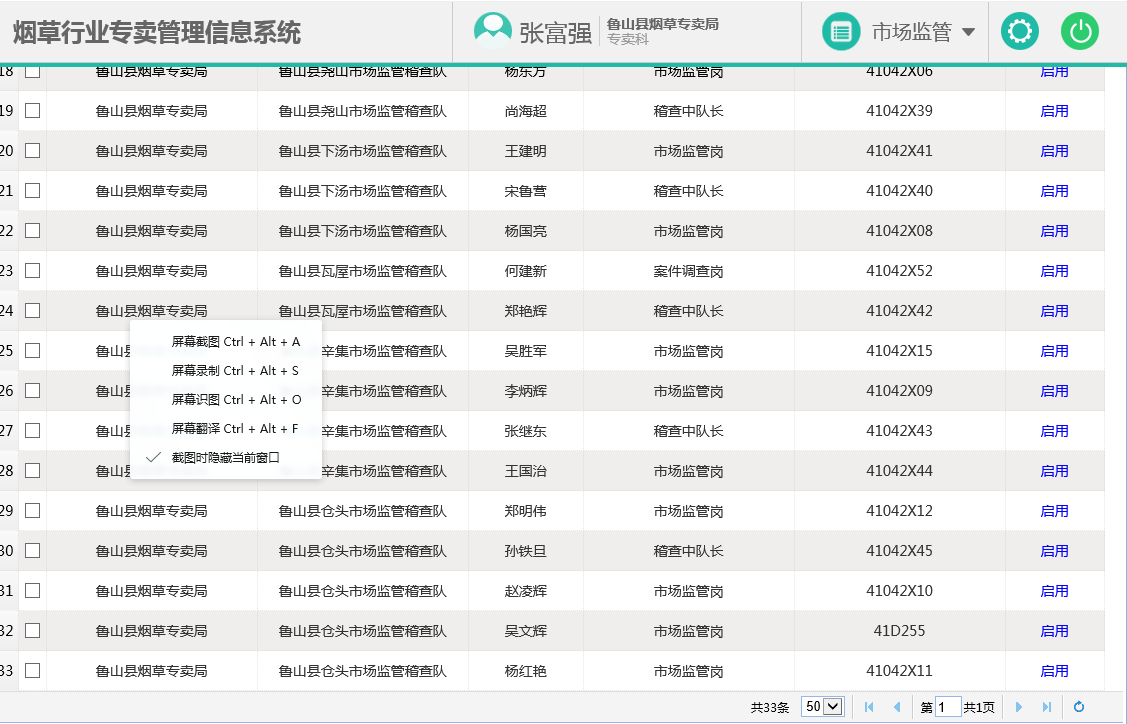This screenshot has width=1127, height=724.
Task: Select row 21 宋鲁营 checkbox
Action: [x=32, y=191]
